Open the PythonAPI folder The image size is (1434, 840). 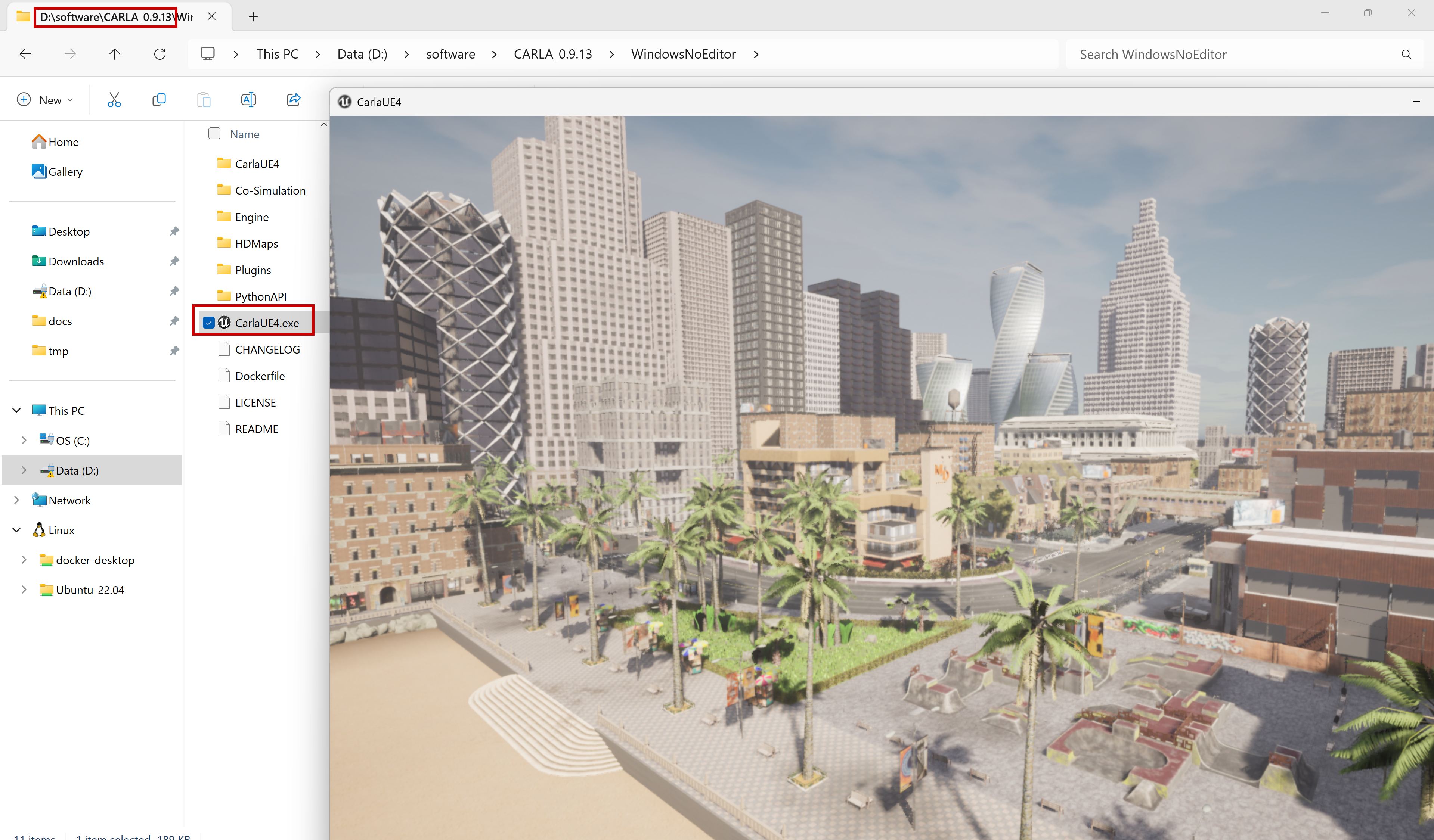[260, 296]
